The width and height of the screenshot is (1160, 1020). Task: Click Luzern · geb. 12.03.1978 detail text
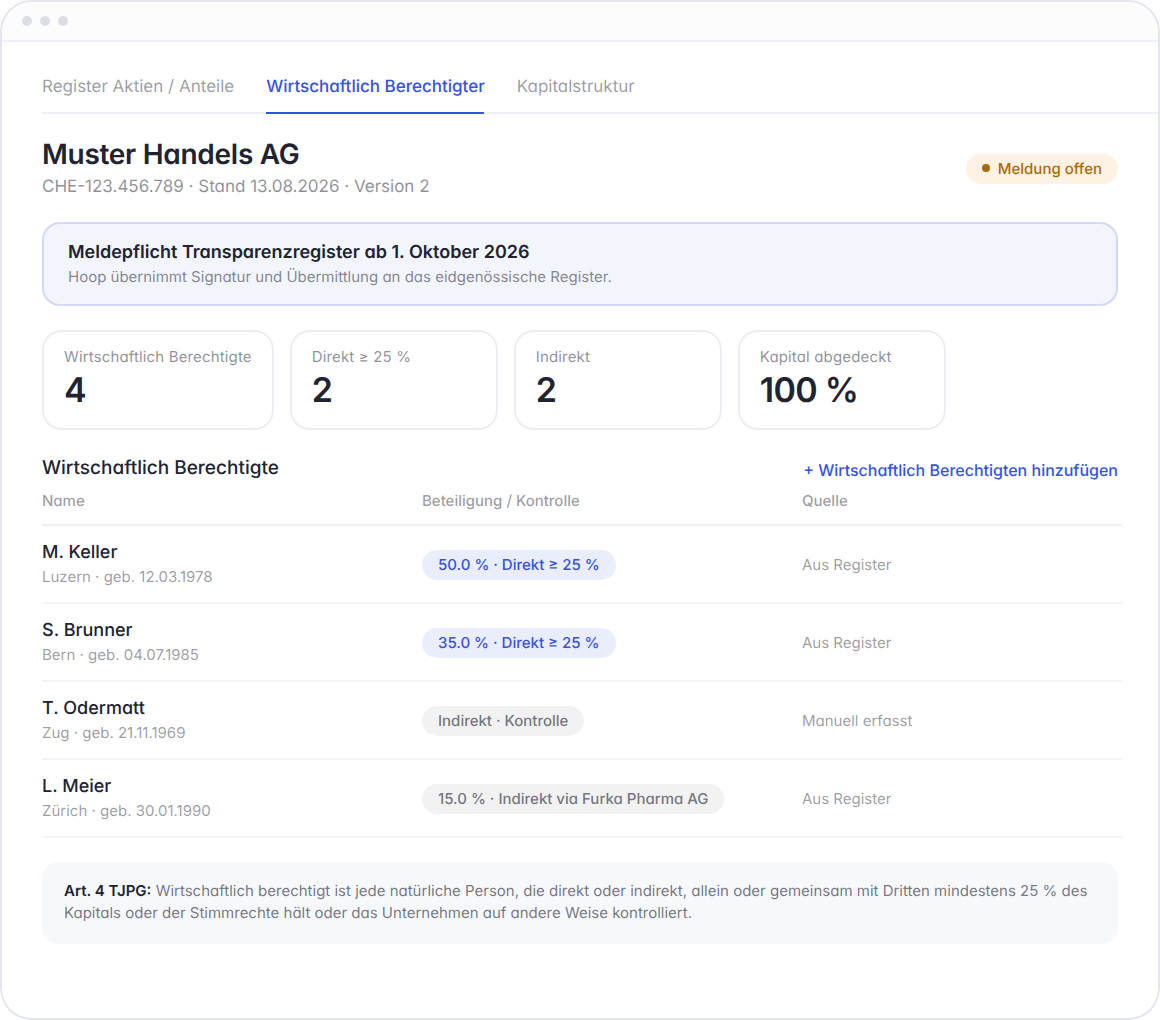(127, 577)
